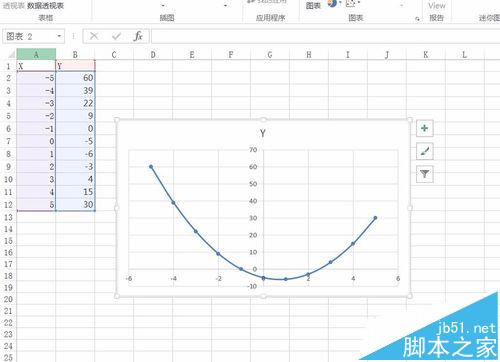Select row 13 header

pos(8,217)
